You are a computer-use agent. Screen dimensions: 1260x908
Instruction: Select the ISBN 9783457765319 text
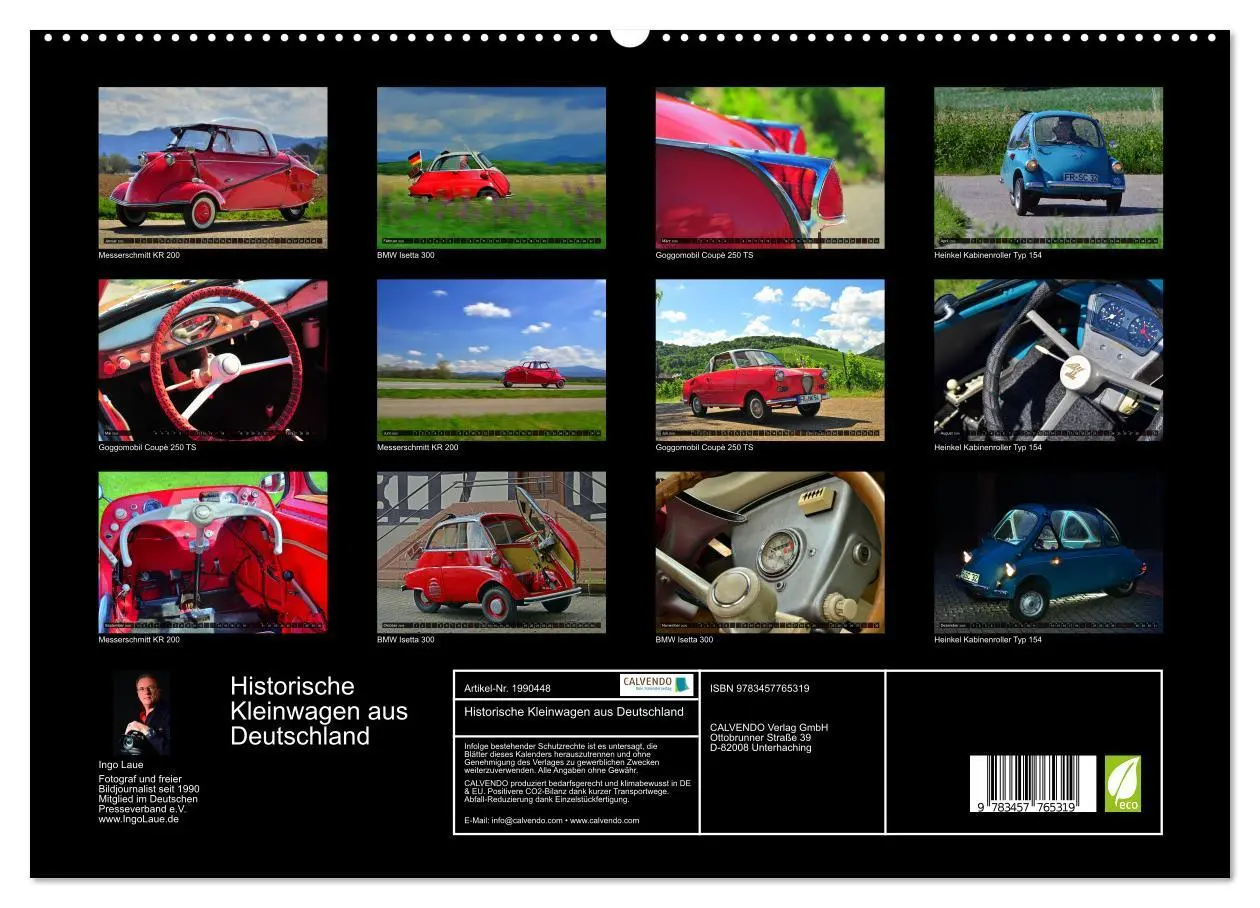760,688
